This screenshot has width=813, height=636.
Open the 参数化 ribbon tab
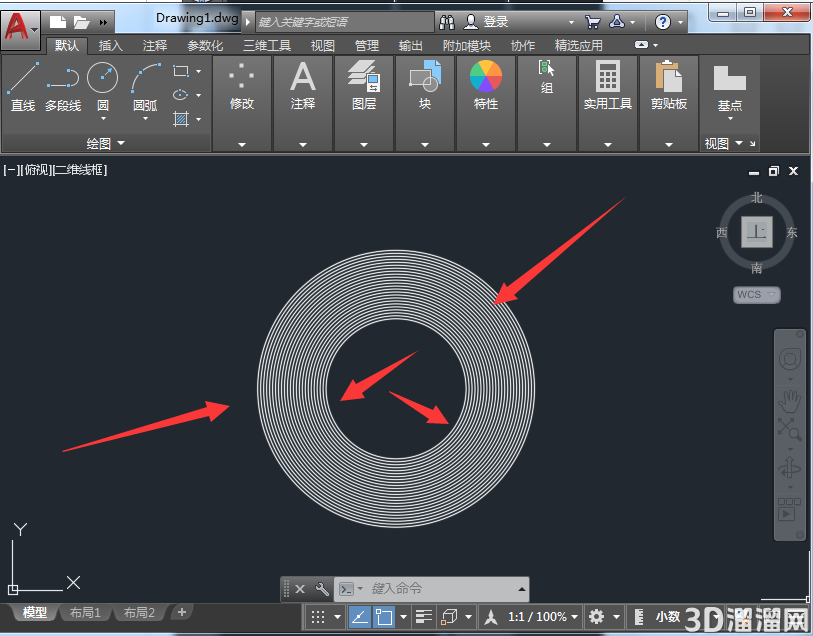205,46
